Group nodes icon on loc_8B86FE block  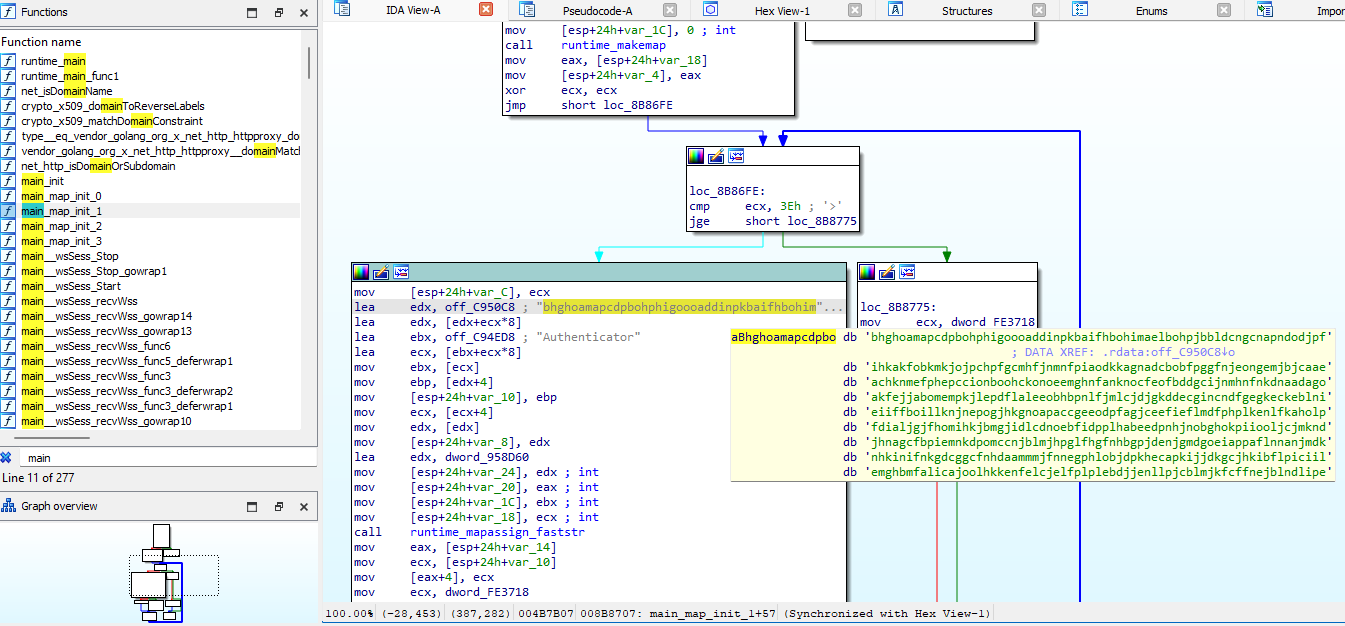pyautogui.click(x=736, y=156)
